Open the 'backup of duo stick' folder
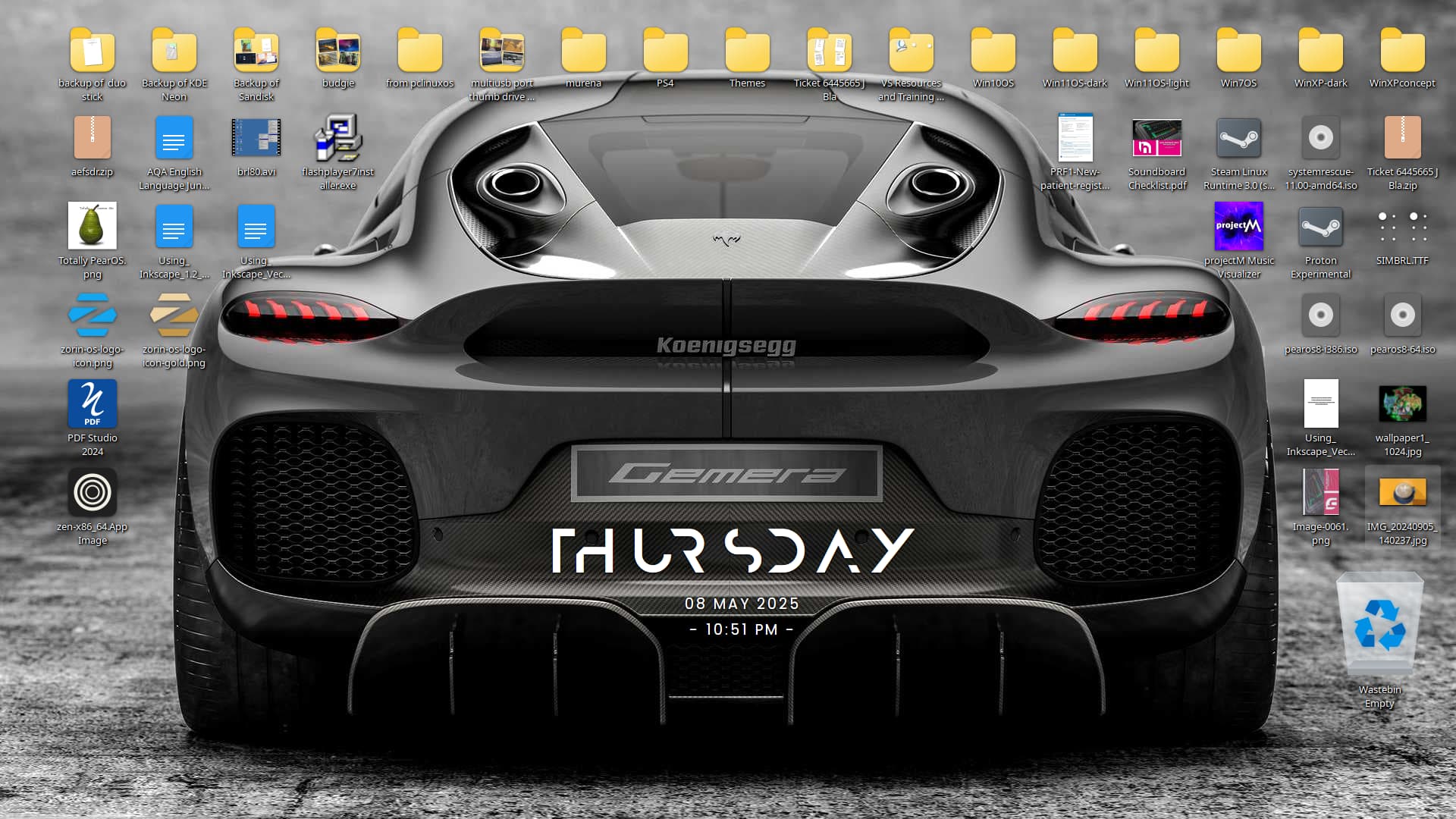The height and width of the screenshot is (819, 1456). click(x=92, y=50)
